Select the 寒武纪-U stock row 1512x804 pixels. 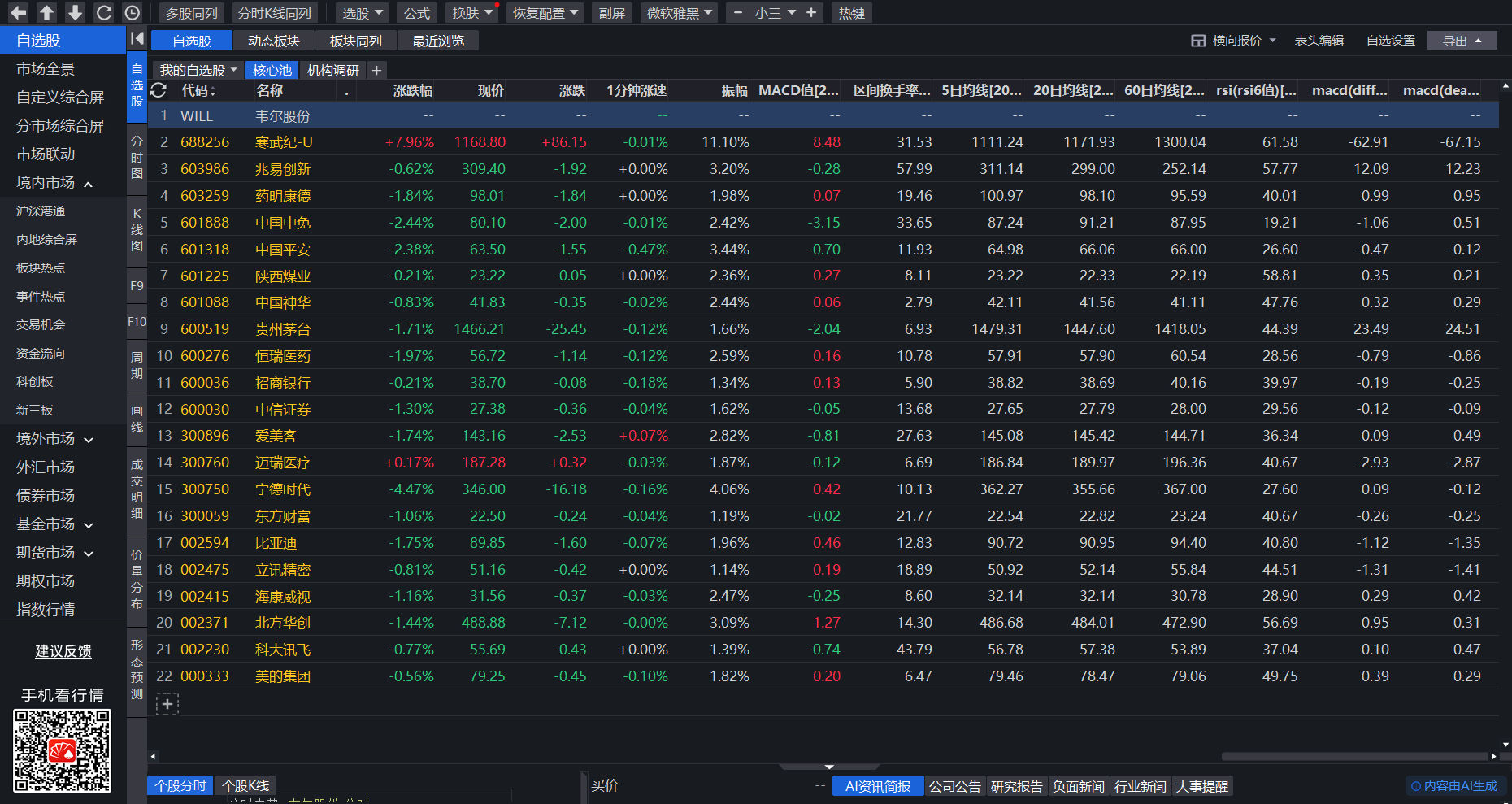coord(823,142)
